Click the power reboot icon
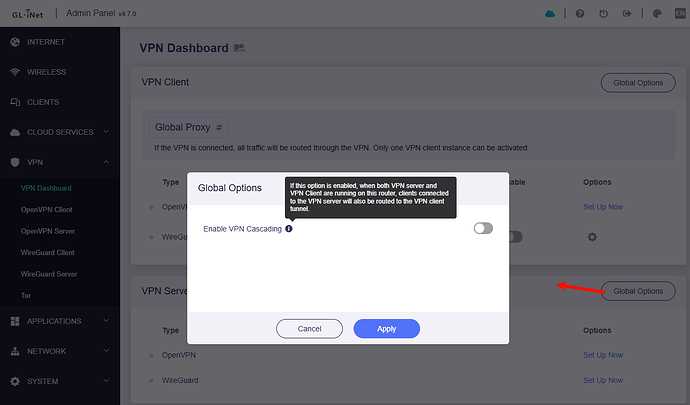The image size is (690, 405). pyautogui.click(x=603, y=14)
